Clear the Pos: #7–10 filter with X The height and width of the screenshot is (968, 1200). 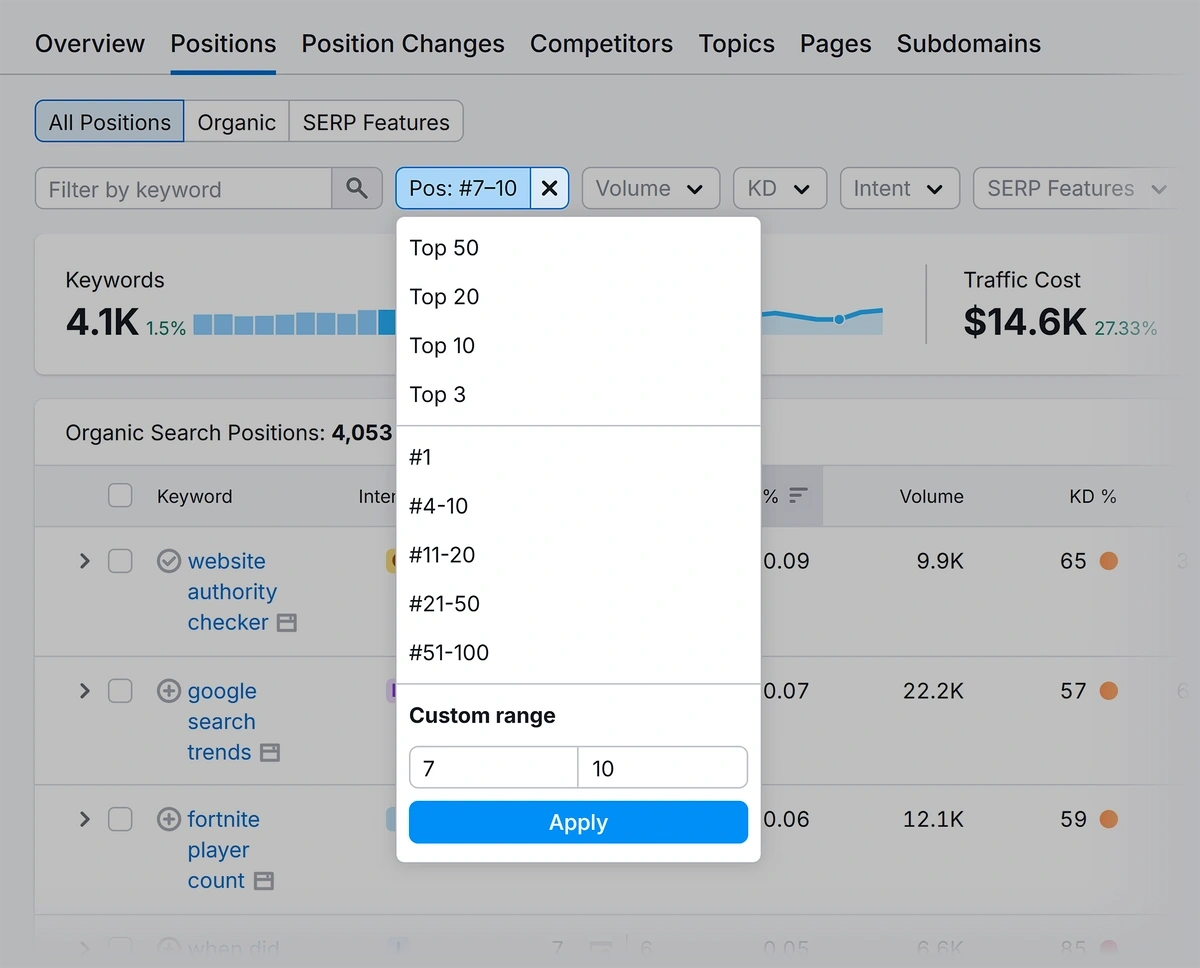[x=549, y=188]
